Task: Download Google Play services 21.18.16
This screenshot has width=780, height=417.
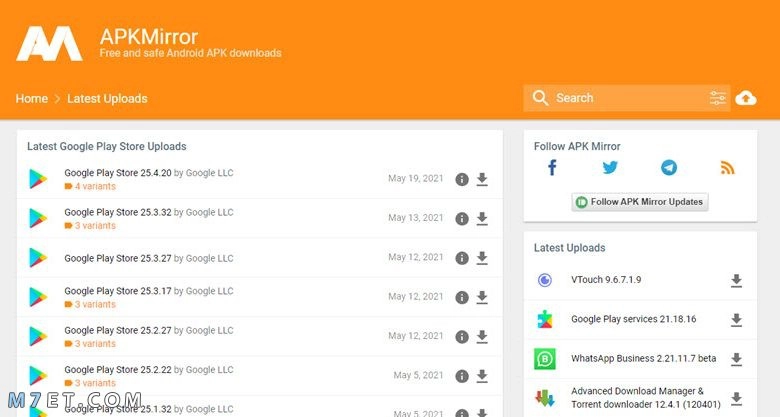Action: (x=736, y=319)
